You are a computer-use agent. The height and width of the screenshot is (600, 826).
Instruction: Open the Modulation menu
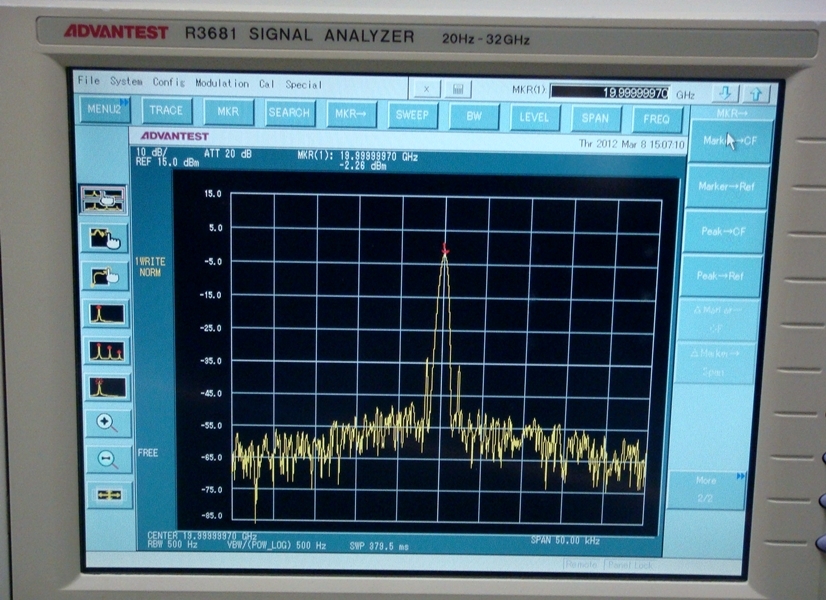[222, 83]
